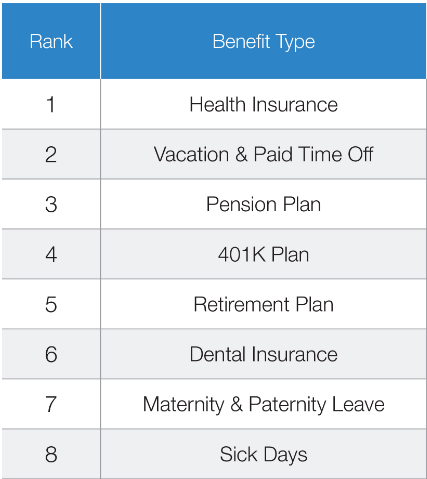Screen dimensions: 427x479
Task: Click rank number 7 cell
Action: [51, 404]
